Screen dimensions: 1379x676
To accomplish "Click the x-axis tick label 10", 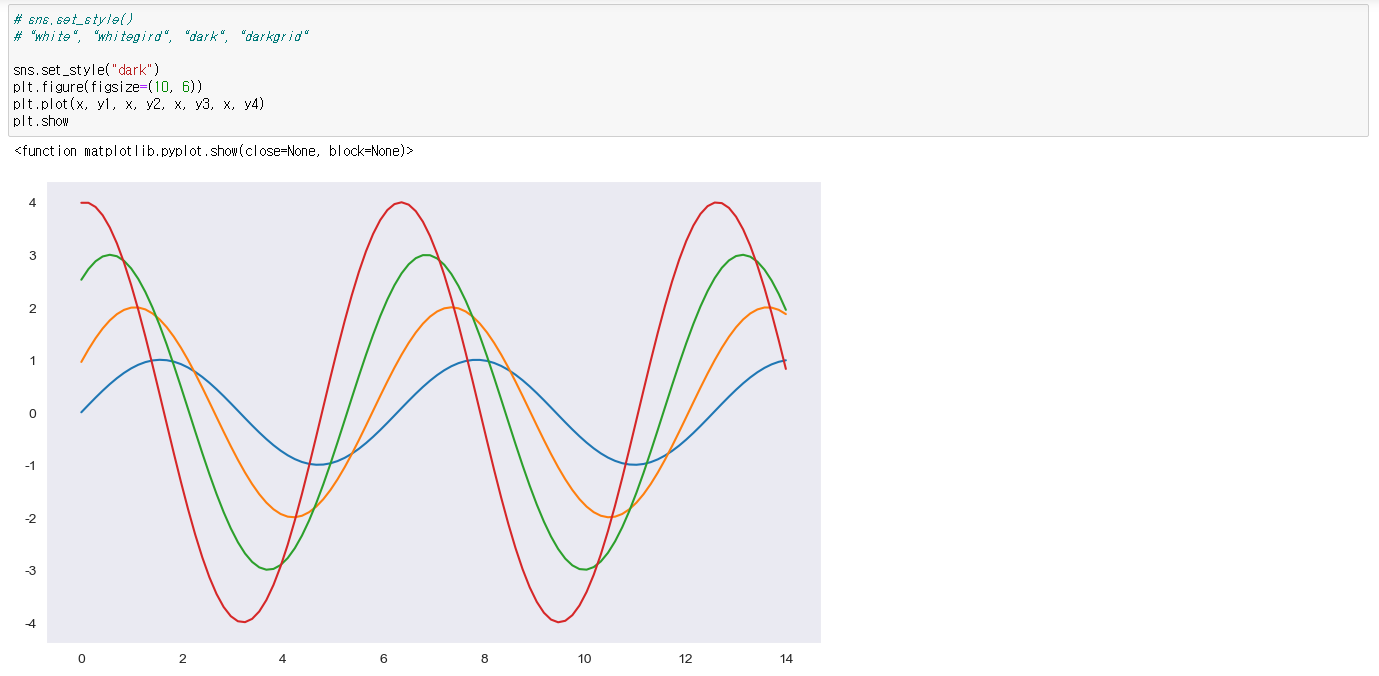I will point(585,659).
